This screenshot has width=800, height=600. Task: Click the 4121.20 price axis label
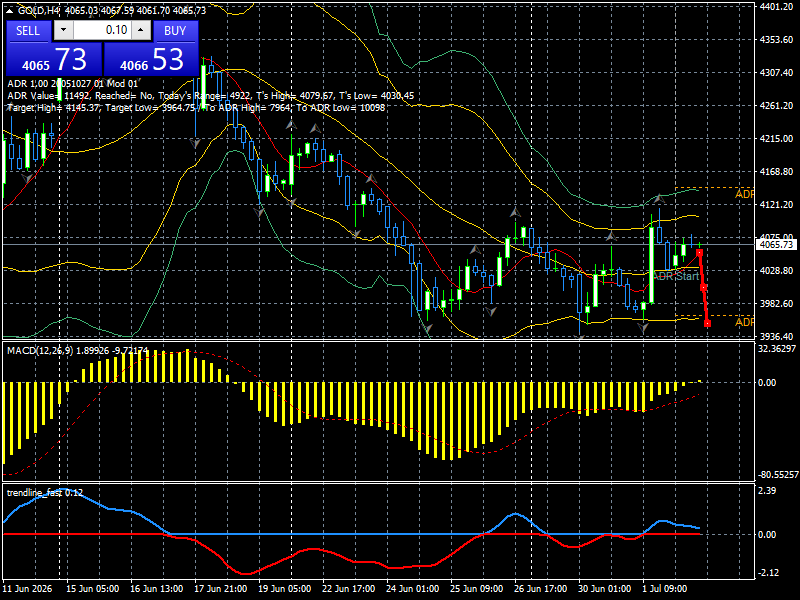tap(776, 205)
